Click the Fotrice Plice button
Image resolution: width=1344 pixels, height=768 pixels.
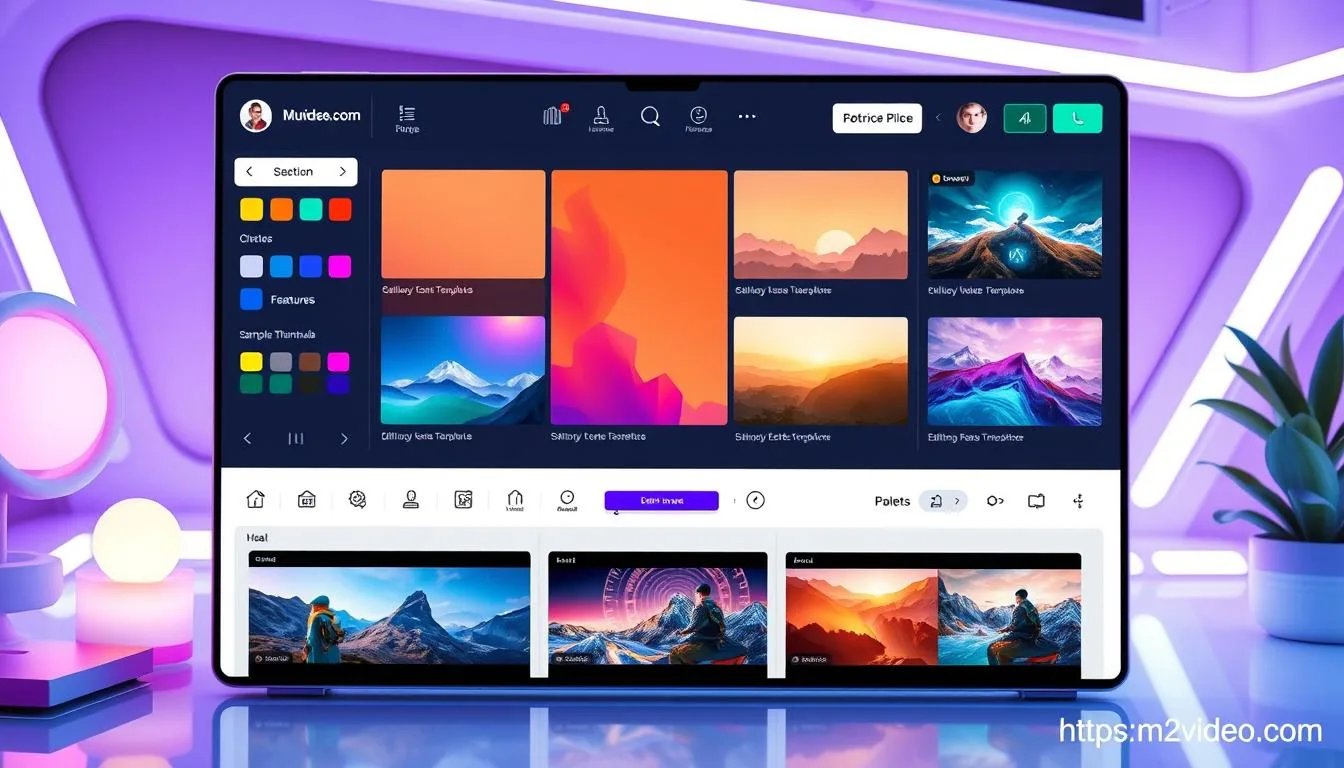(x=877, y=118)
